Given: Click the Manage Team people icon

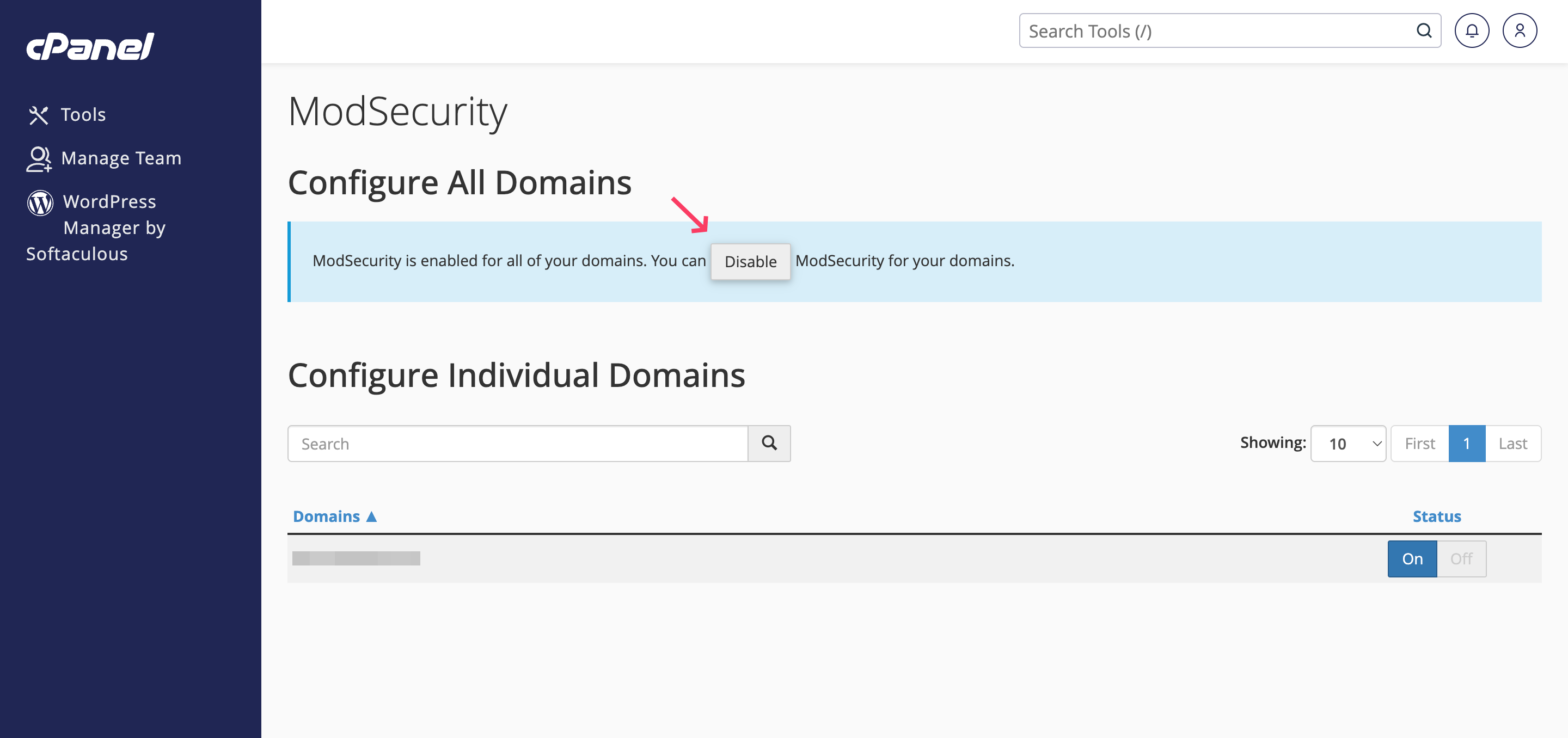Looking at the screenshot, I should click(x=39, y=159).
